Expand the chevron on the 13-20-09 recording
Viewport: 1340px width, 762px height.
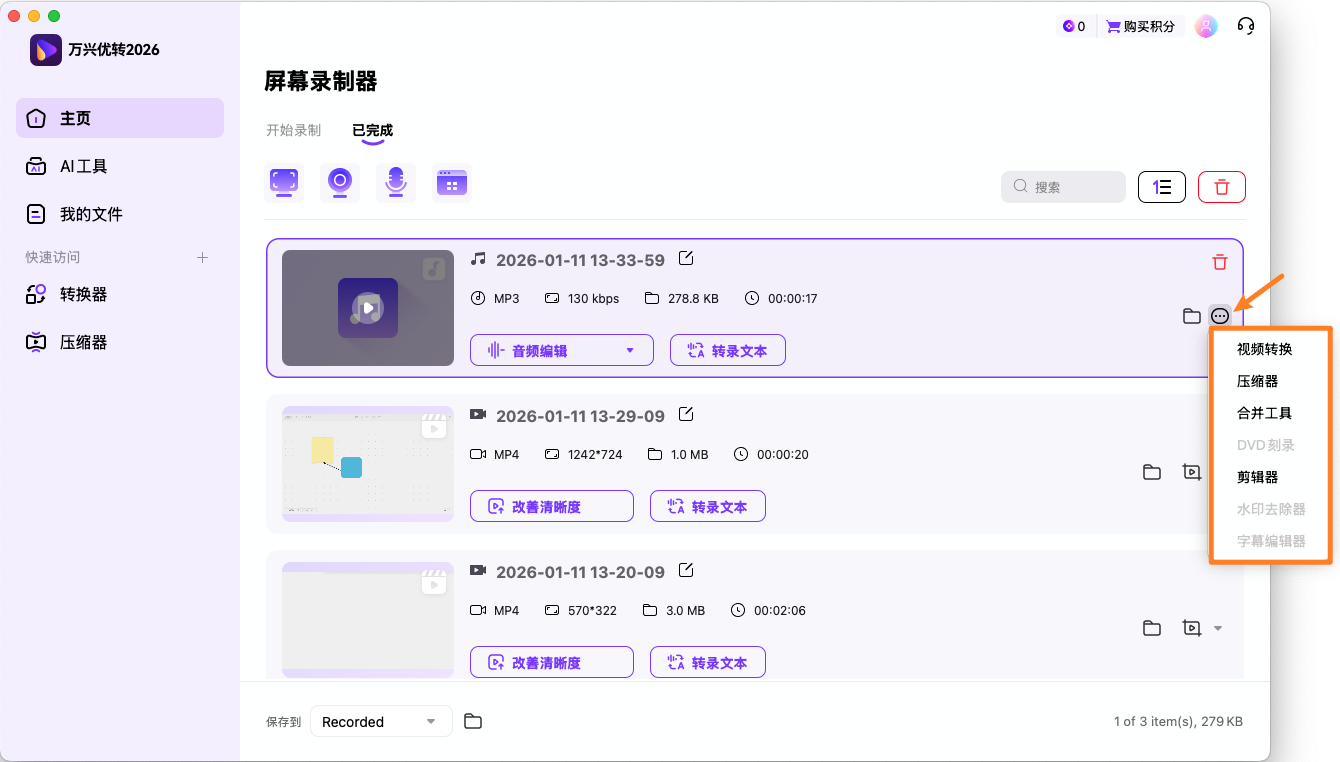coord(1217,628)
